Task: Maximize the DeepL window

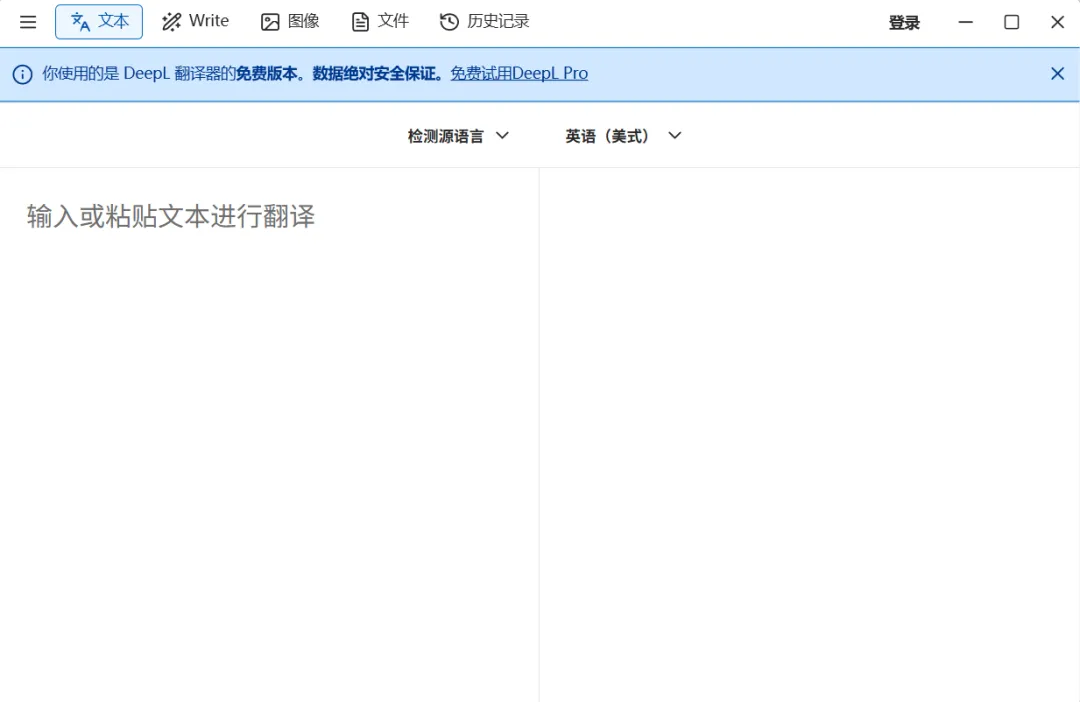Action: 1011,22
